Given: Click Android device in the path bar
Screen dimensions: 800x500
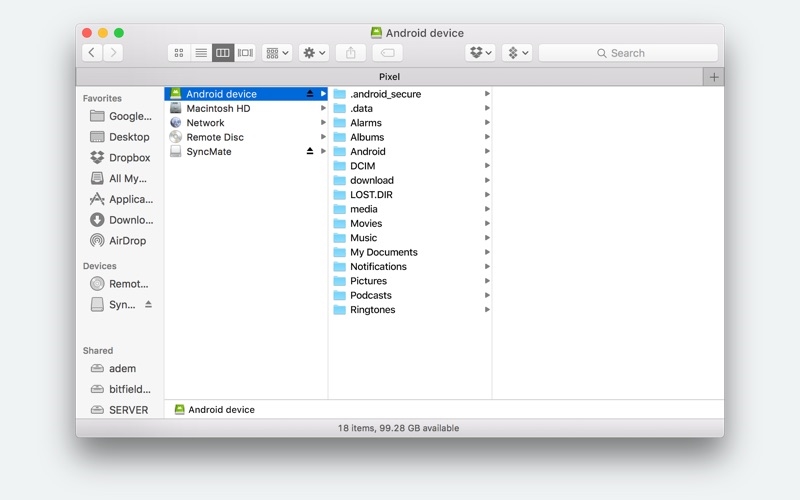Looking at the screenshot, I should [214, 410].
